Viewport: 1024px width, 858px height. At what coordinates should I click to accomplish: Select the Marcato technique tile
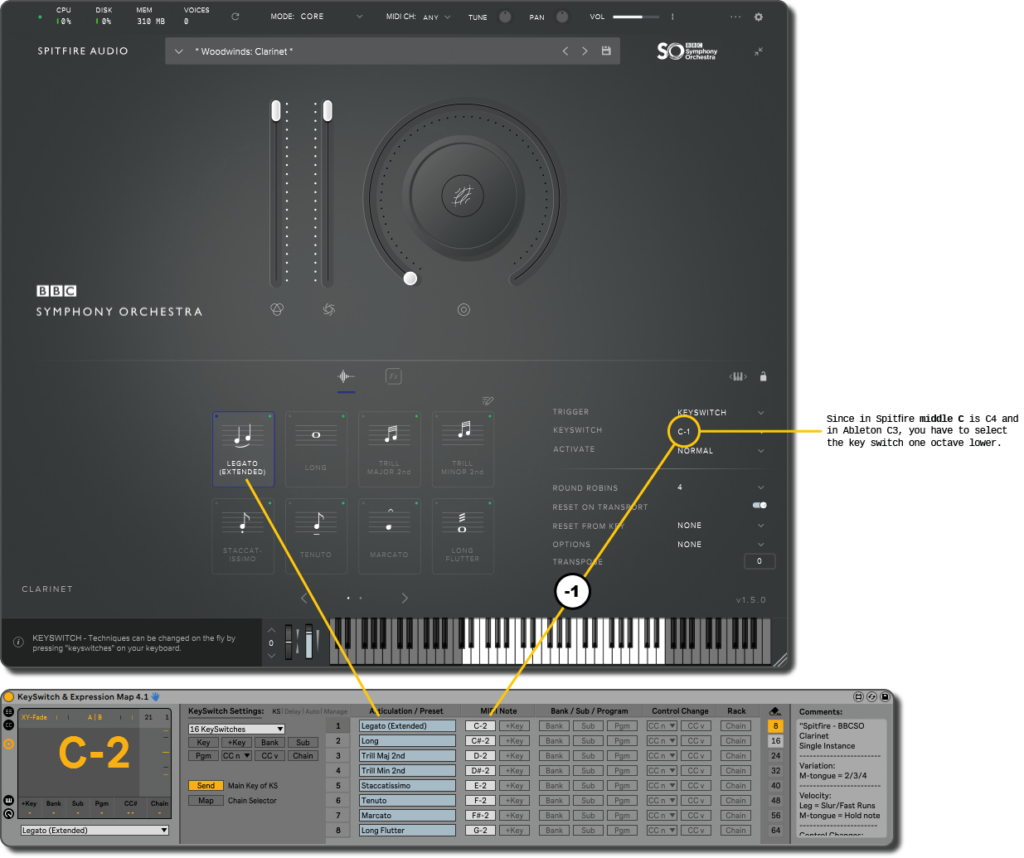tap(389, 537)
